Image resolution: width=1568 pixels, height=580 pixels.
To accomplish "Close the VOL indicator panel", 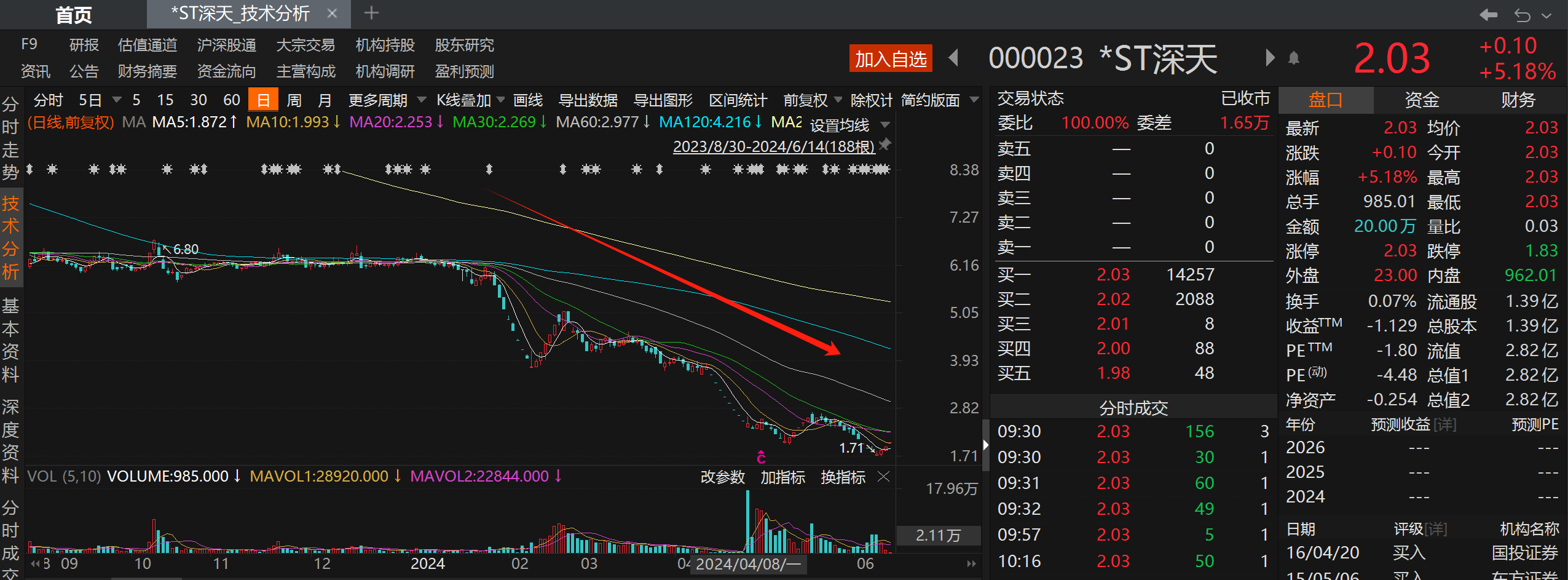I will [x=884, y=477].
